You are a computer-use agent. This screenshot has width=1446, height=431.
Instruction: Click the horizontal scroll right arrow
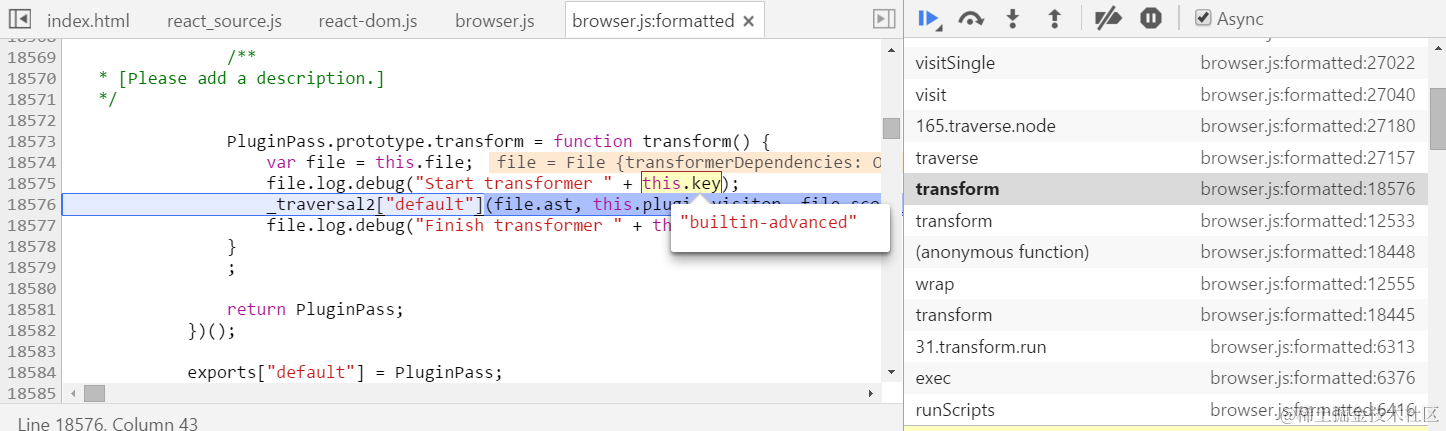pyautogui.click(x=869, y=394)
